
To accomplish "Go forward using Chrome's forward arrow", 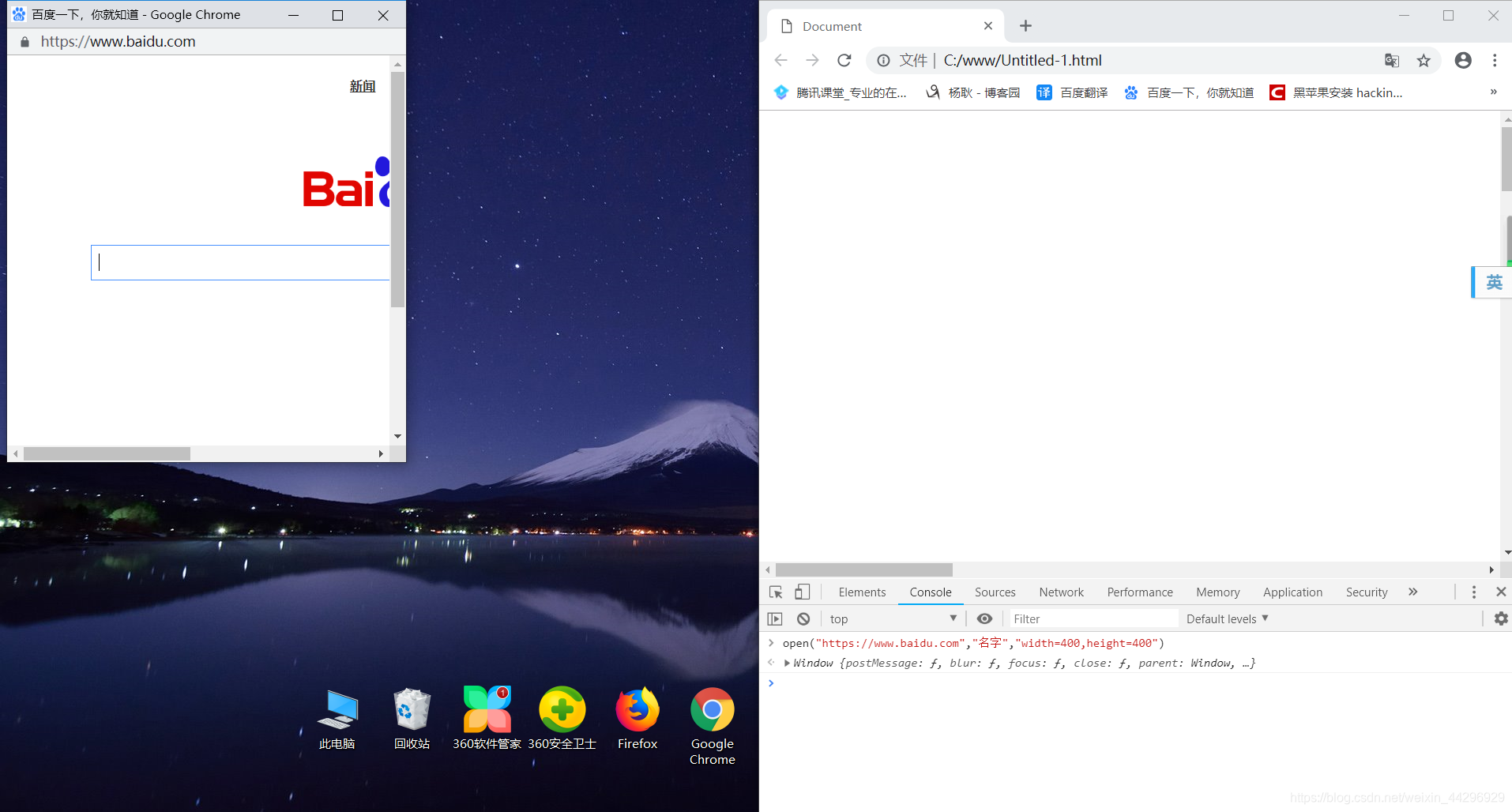I will [x=812, y=60].
